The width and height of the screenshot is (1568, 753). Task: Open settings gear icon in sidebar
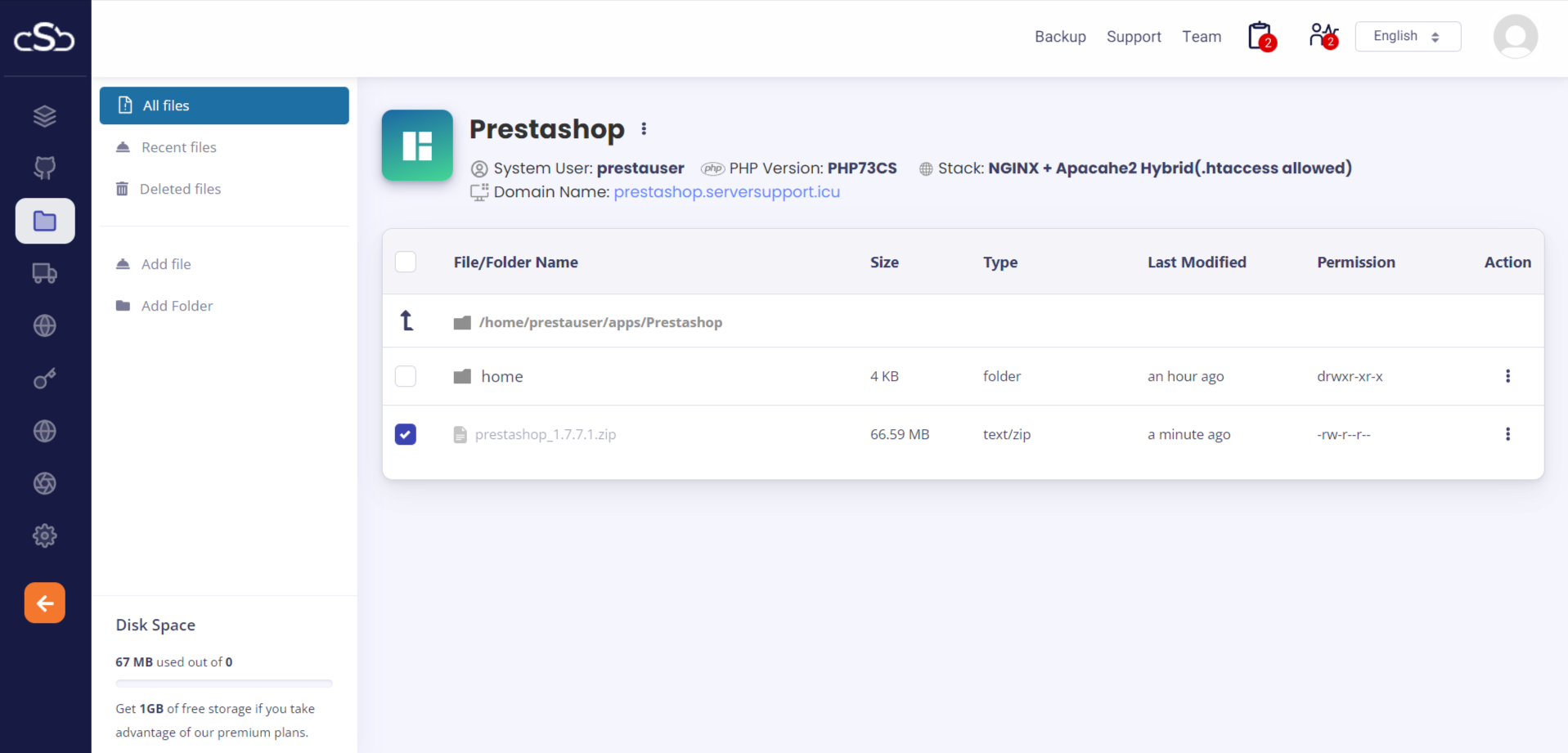(x=45, y=536)
